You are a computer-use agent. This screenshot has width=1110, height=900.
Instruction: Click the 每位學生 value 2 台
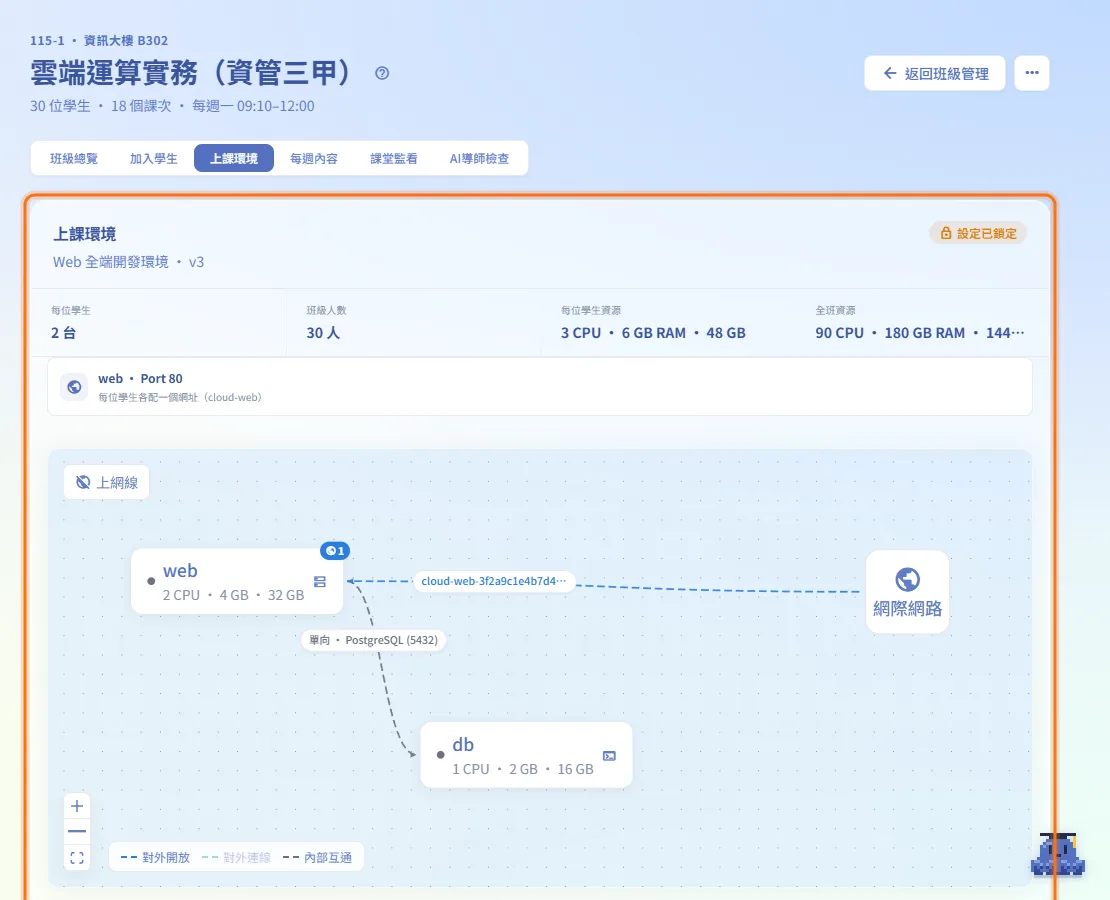point(64,333)
